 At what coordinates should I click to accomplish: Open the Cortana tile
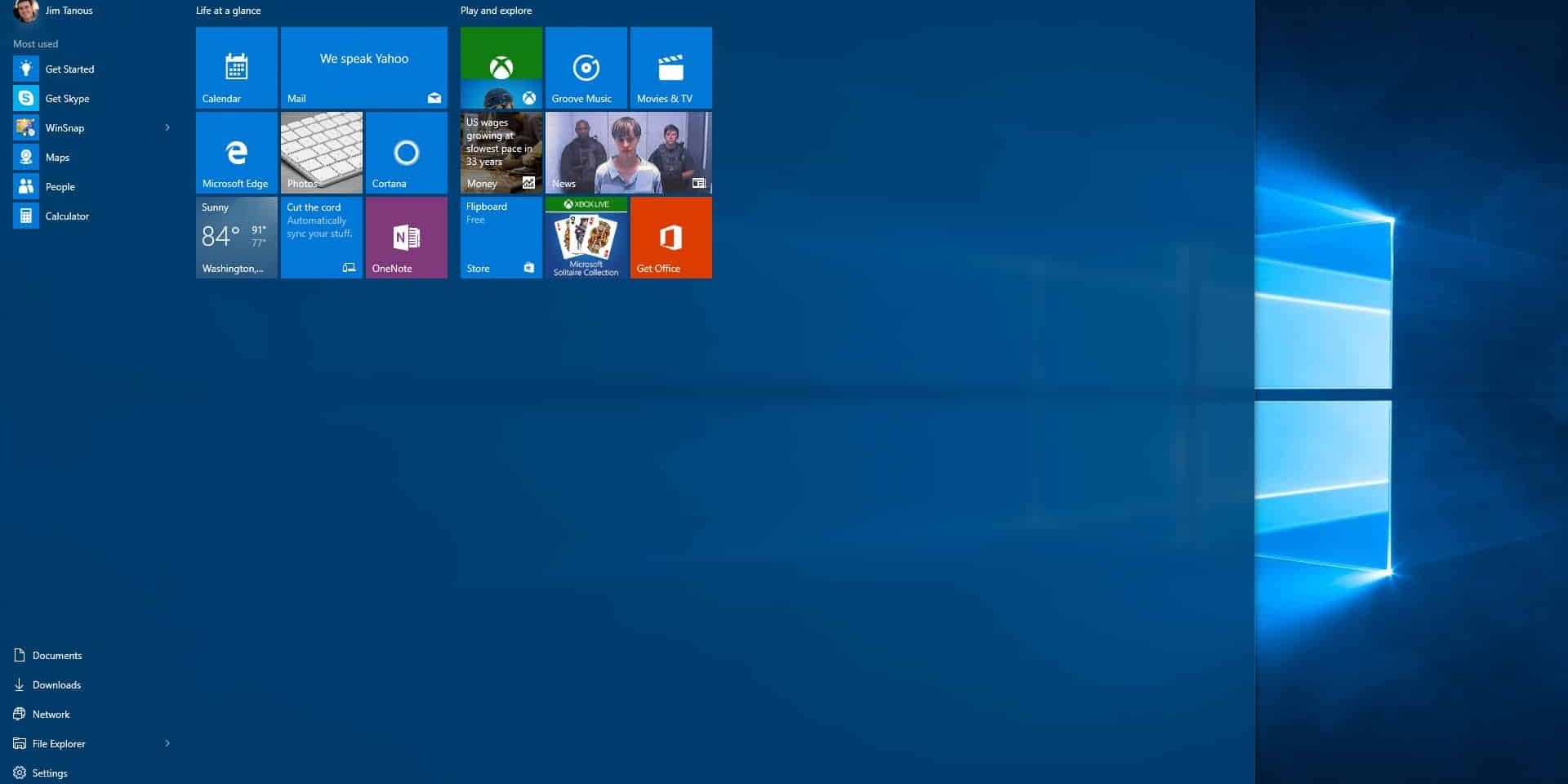tap(407, 153)
